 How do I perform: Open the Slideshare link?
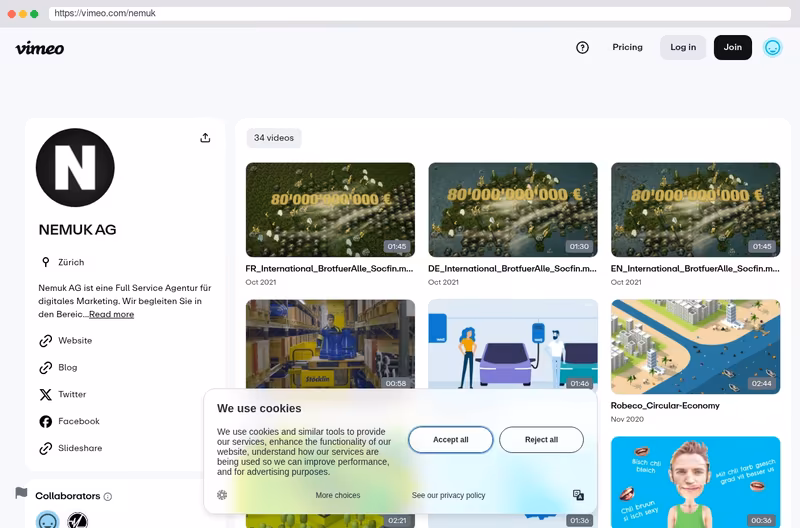coord(80,448)
